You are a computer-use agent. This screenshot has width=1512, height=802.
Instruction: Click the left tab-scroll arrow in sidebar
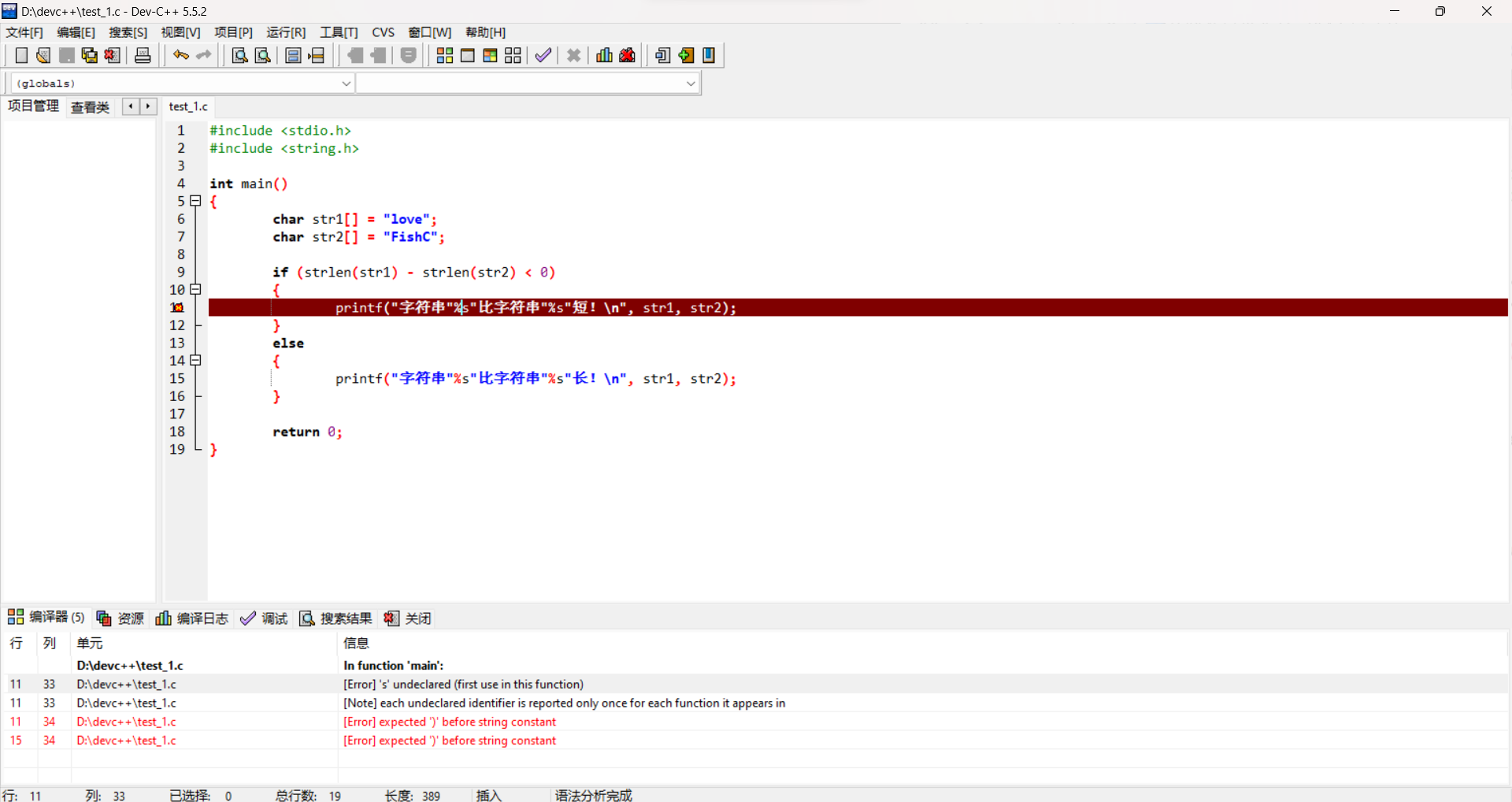[x=131, y=106]
